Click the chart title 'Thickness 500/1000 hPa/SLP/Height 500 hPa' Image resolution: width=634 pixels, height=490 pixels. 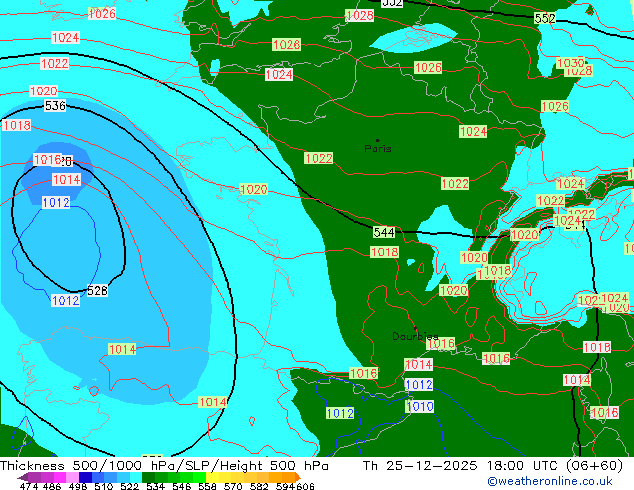(164, 466)
